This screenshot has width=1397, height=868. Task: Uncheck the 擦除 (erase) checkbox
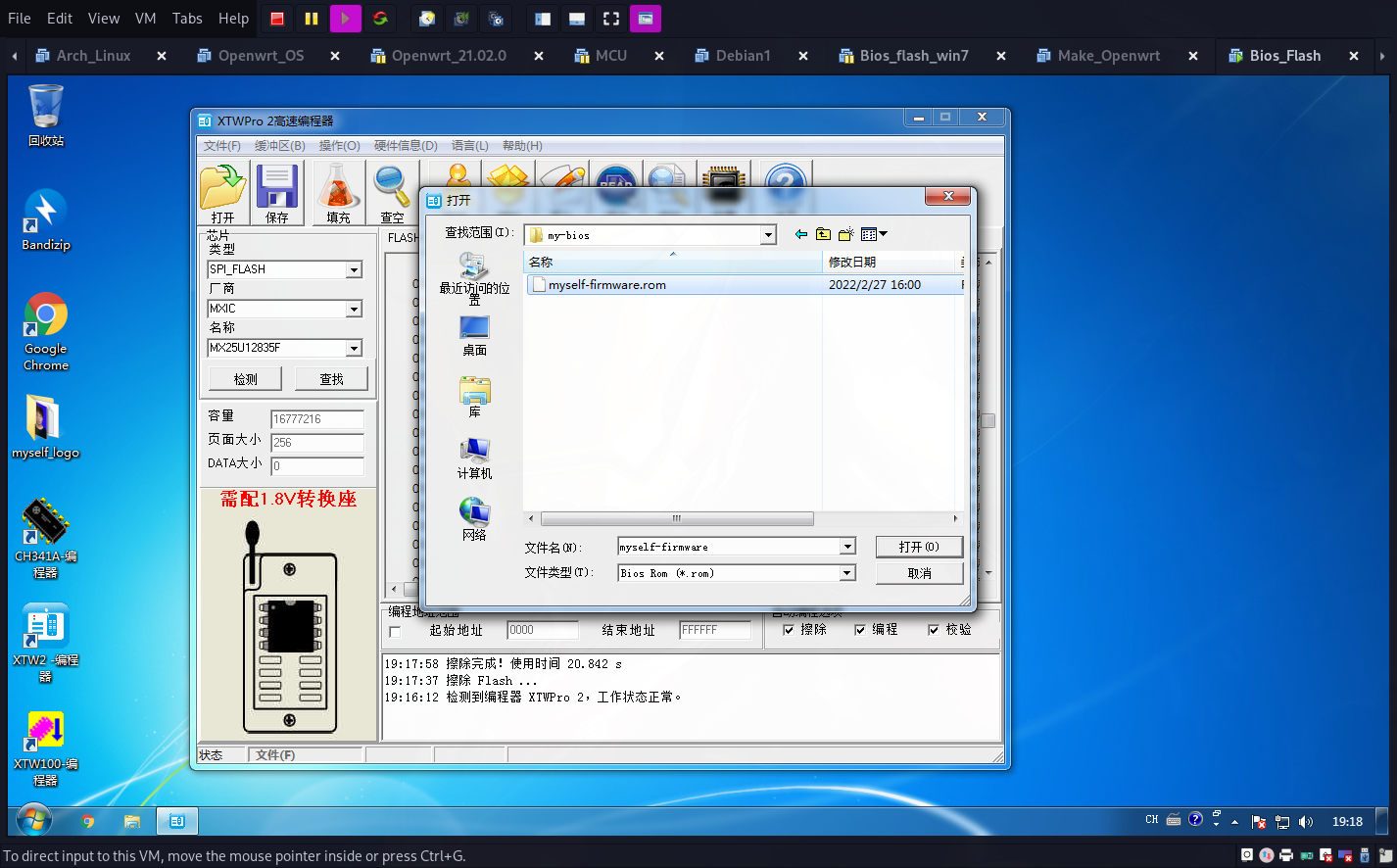[789, 630]
